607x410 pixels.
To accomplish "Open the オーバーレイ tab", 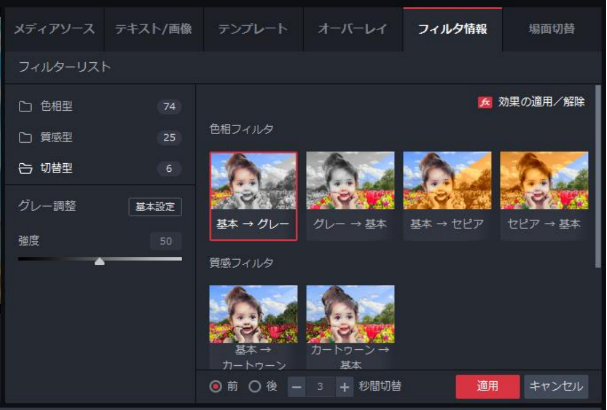I will (x=353, y=29).
